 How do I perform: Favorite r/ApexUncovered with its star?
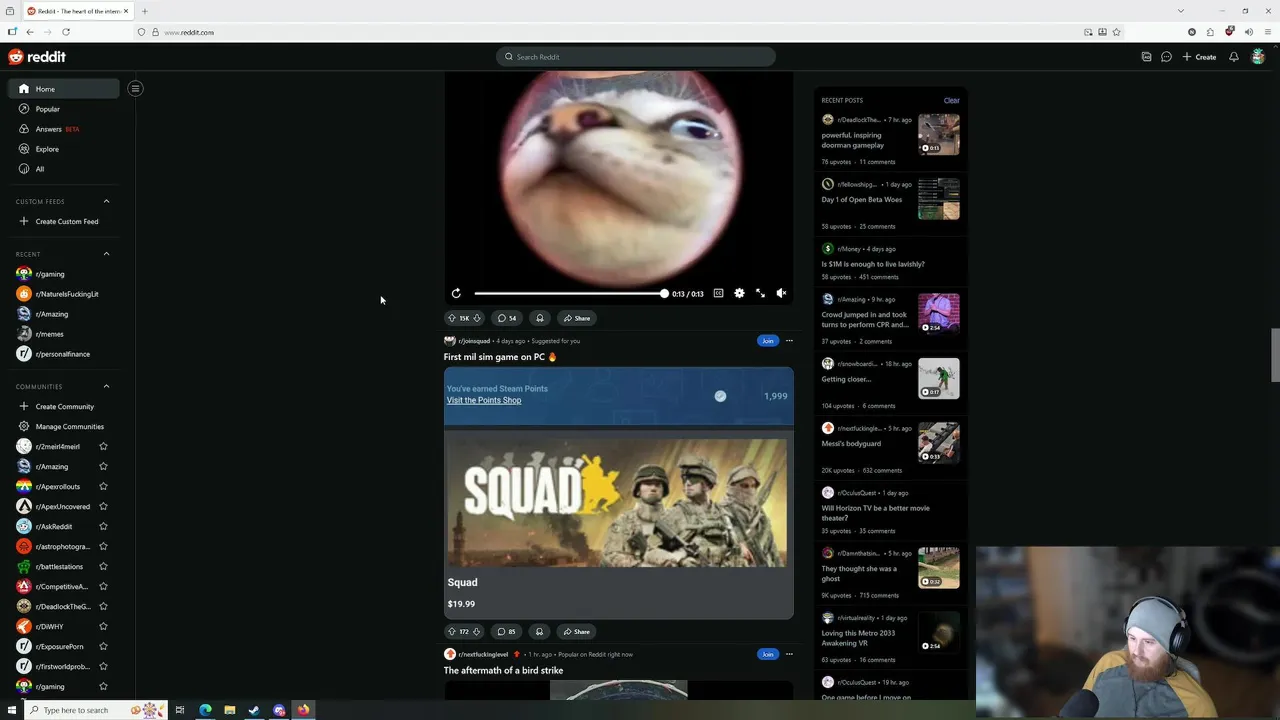[103, 506]
